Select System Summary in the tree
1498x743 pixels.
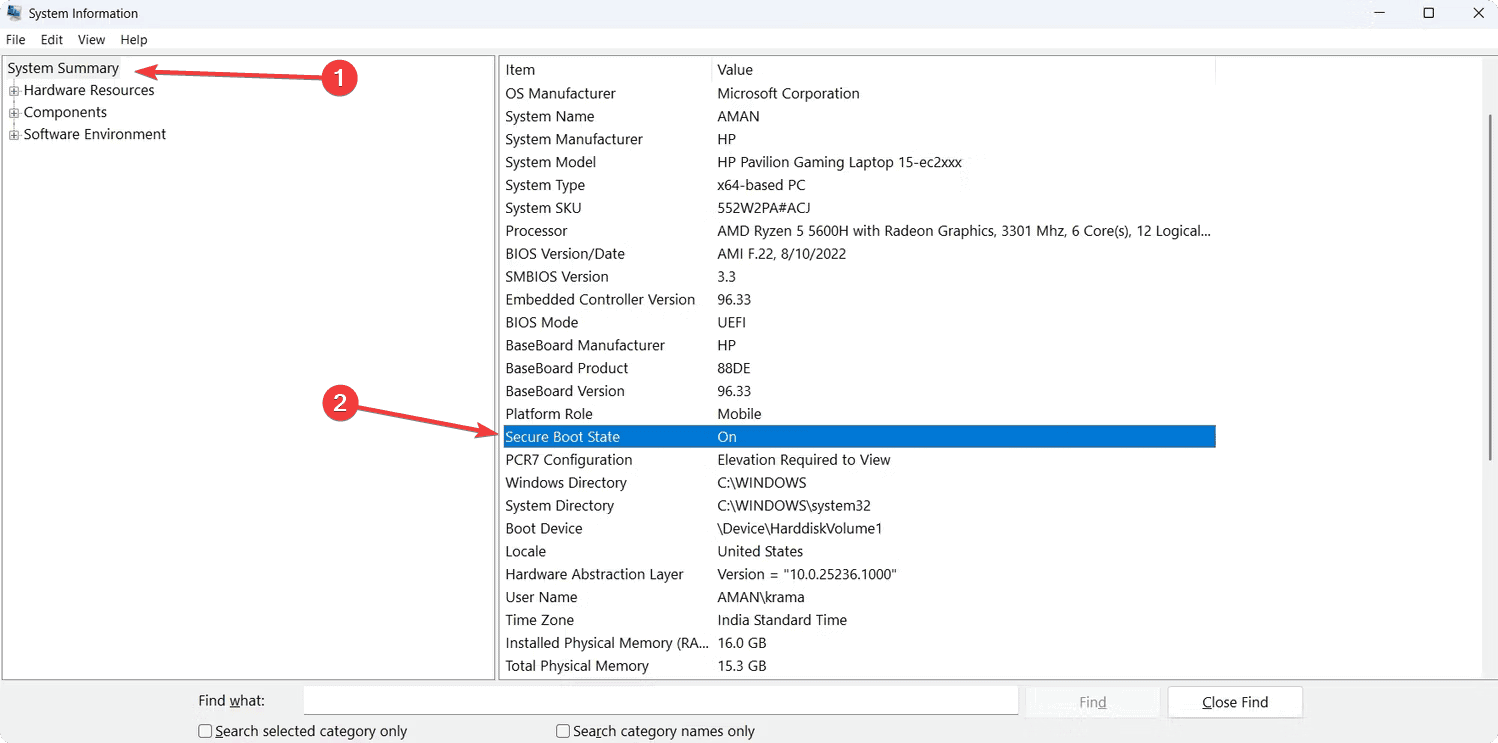pos(63,68)
